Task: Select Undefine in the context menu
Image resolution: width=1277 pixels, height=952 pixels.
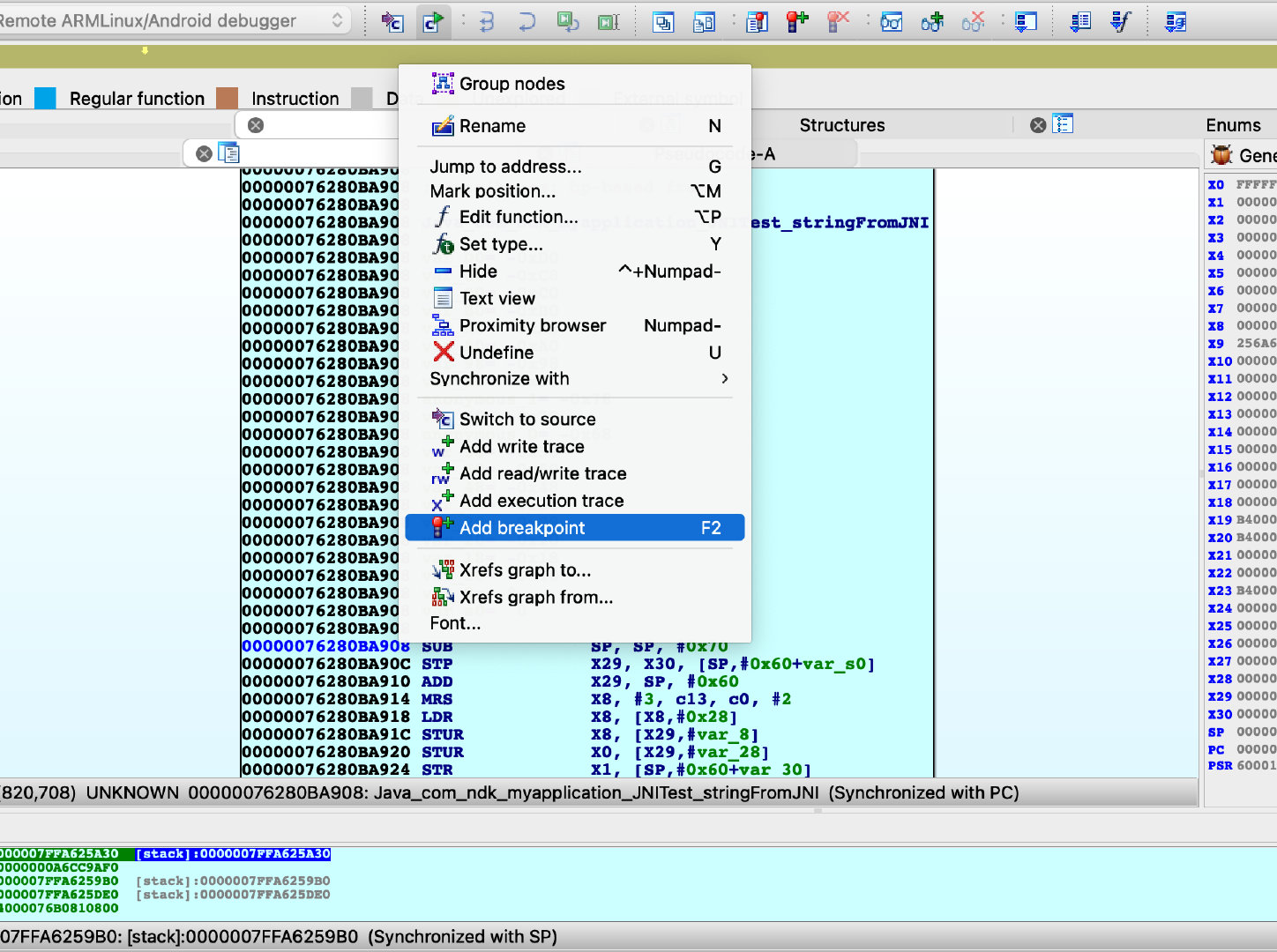Action: coord(575,353)
